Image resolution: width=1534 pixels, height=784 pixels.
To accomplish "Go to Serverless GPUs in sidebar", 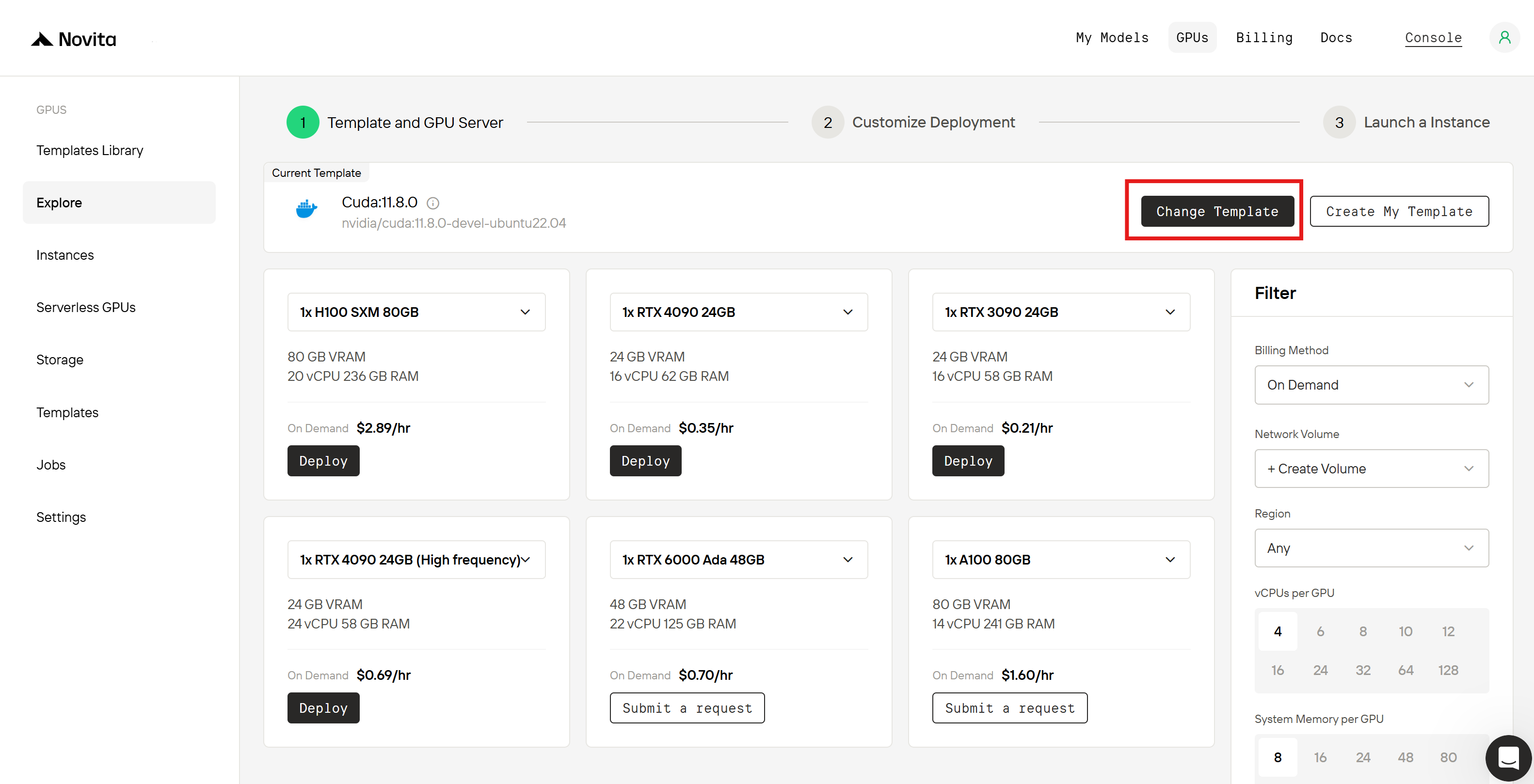I will [86, 307].
